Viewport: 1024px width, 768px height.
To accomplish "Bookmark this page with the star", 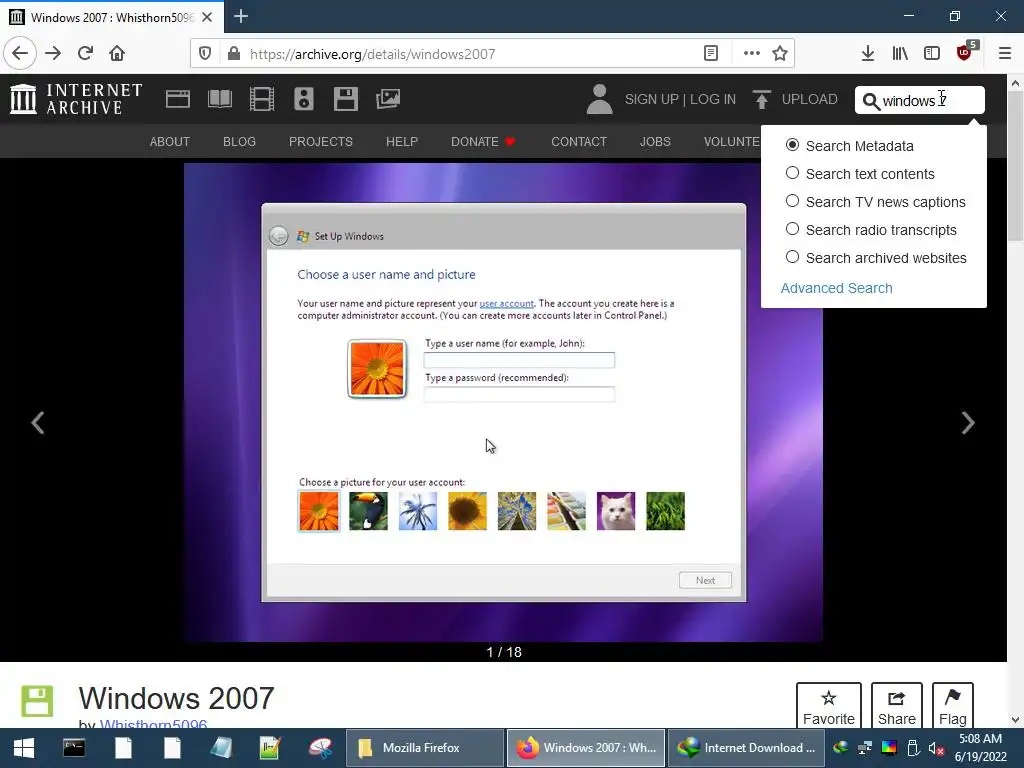I will pos(780,54).
